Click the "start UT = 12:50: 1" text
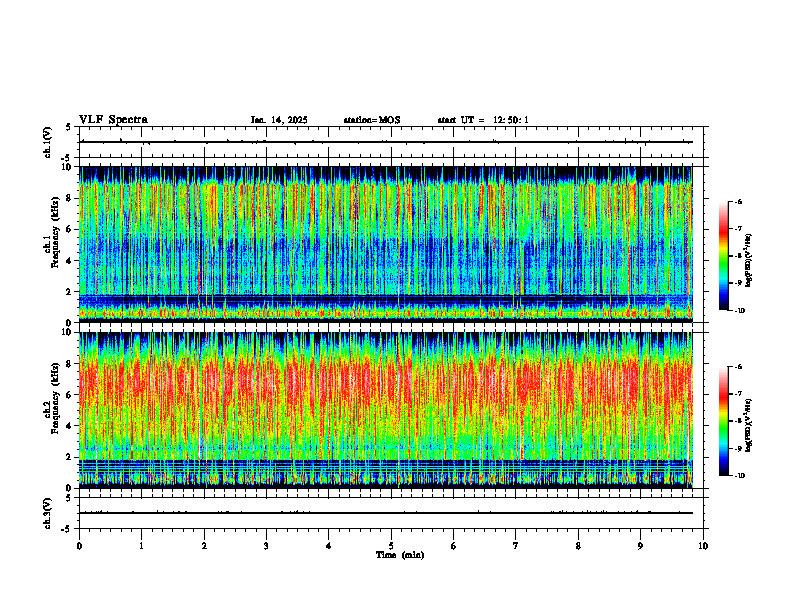 [x=483, y=120]
